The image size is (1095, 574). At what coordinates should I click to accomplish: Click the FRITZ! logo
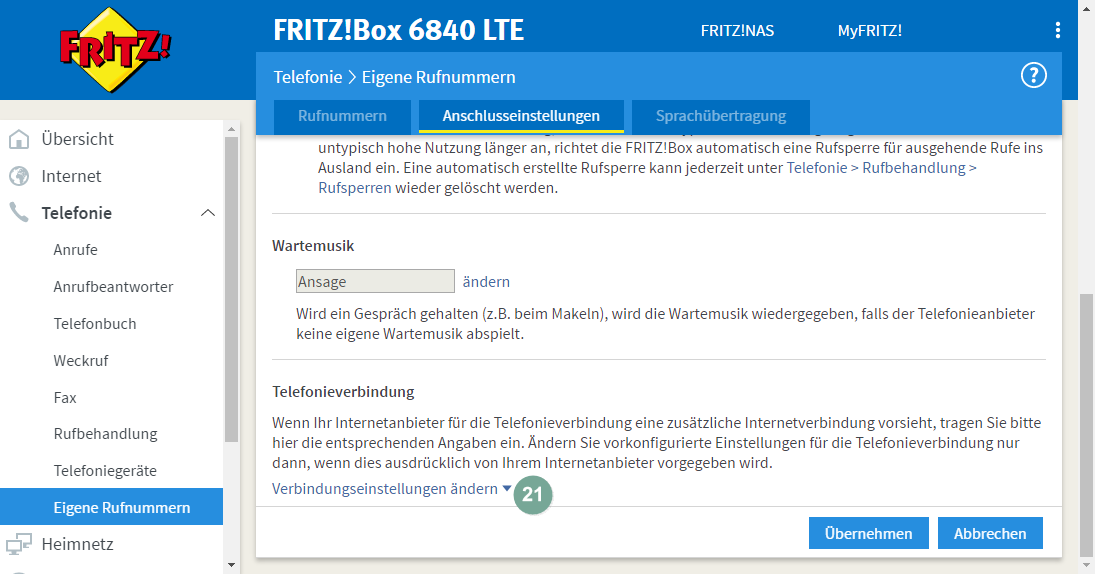point(101,49)
